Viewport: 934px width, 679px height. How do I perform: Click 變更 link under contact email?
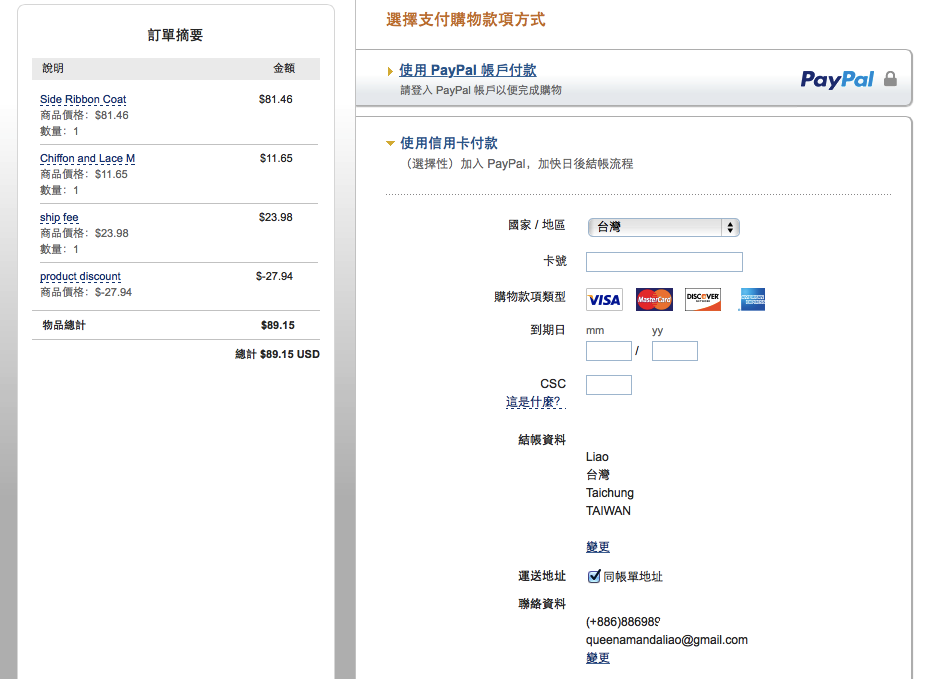pos(597,658)
